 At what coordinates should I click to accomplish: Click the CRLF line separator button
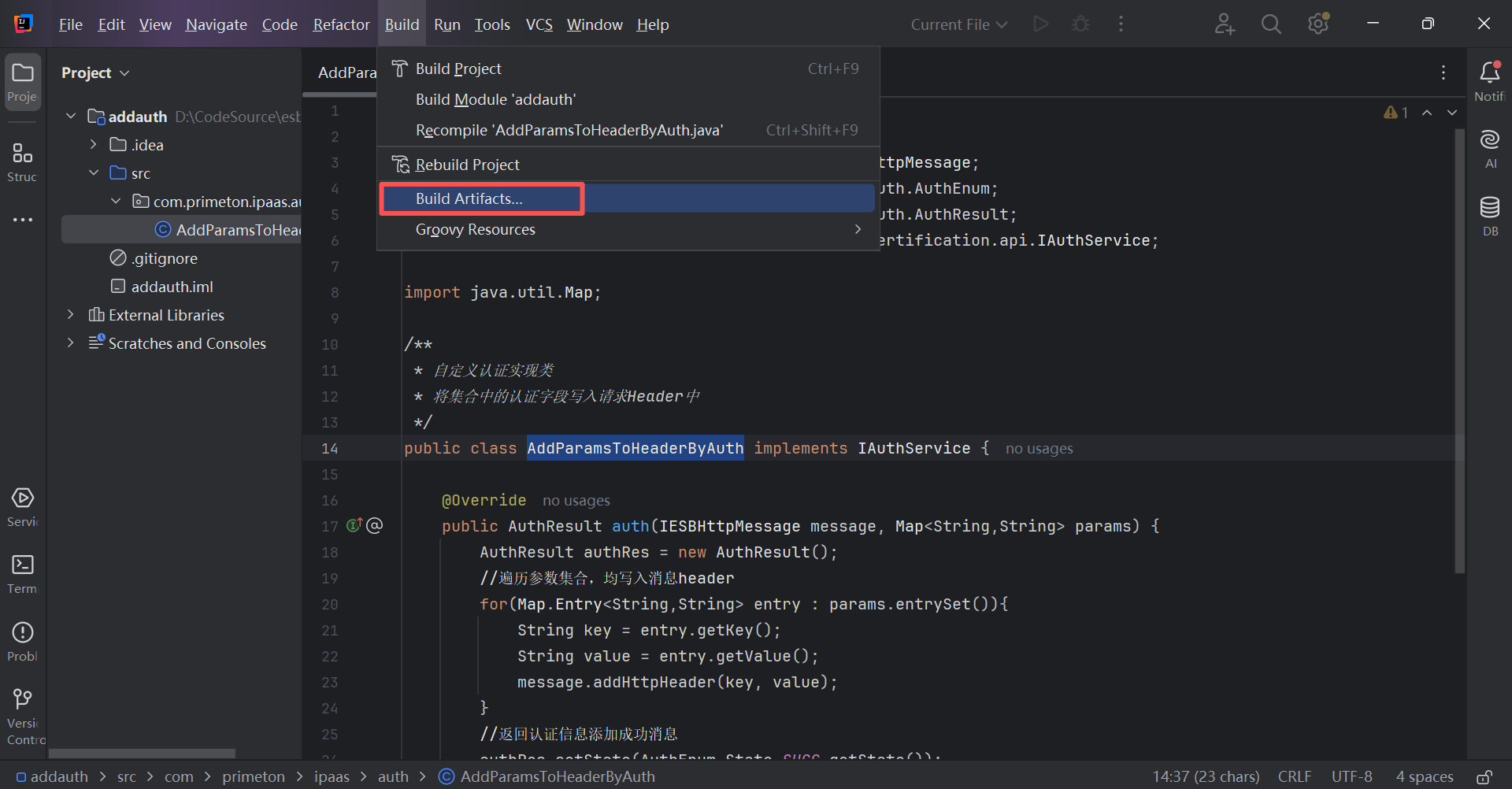pos(1294,777)
